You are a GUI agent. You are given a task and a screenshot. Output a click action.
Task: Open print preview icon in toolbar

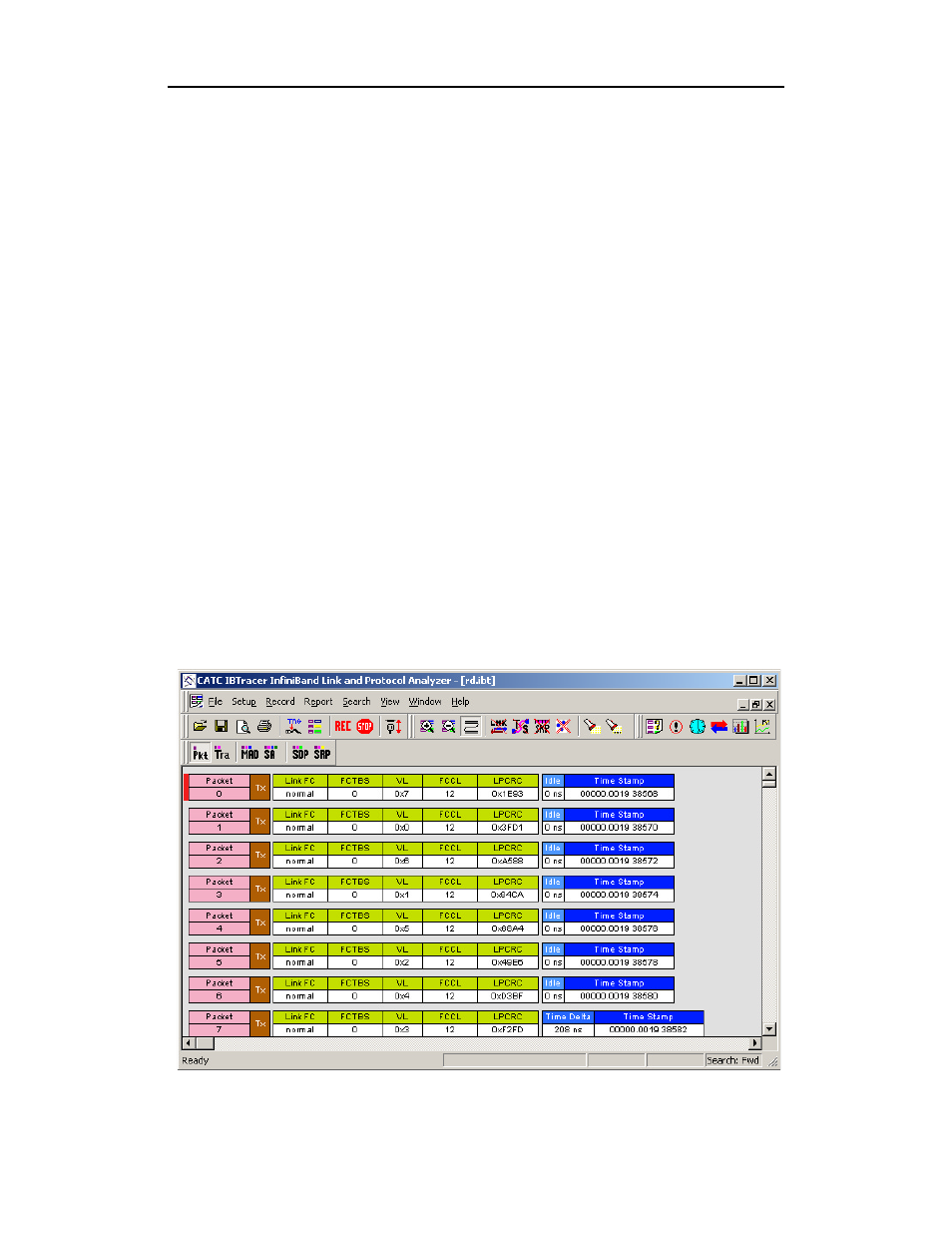click(242, 727)
